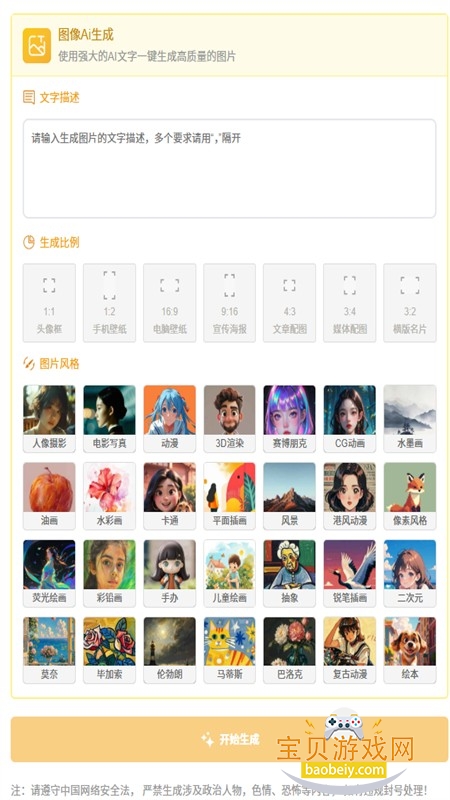The height and width of the screenshot is (800, 450).
Task: Click the text description input box
Action: click(x=230, y=168)
